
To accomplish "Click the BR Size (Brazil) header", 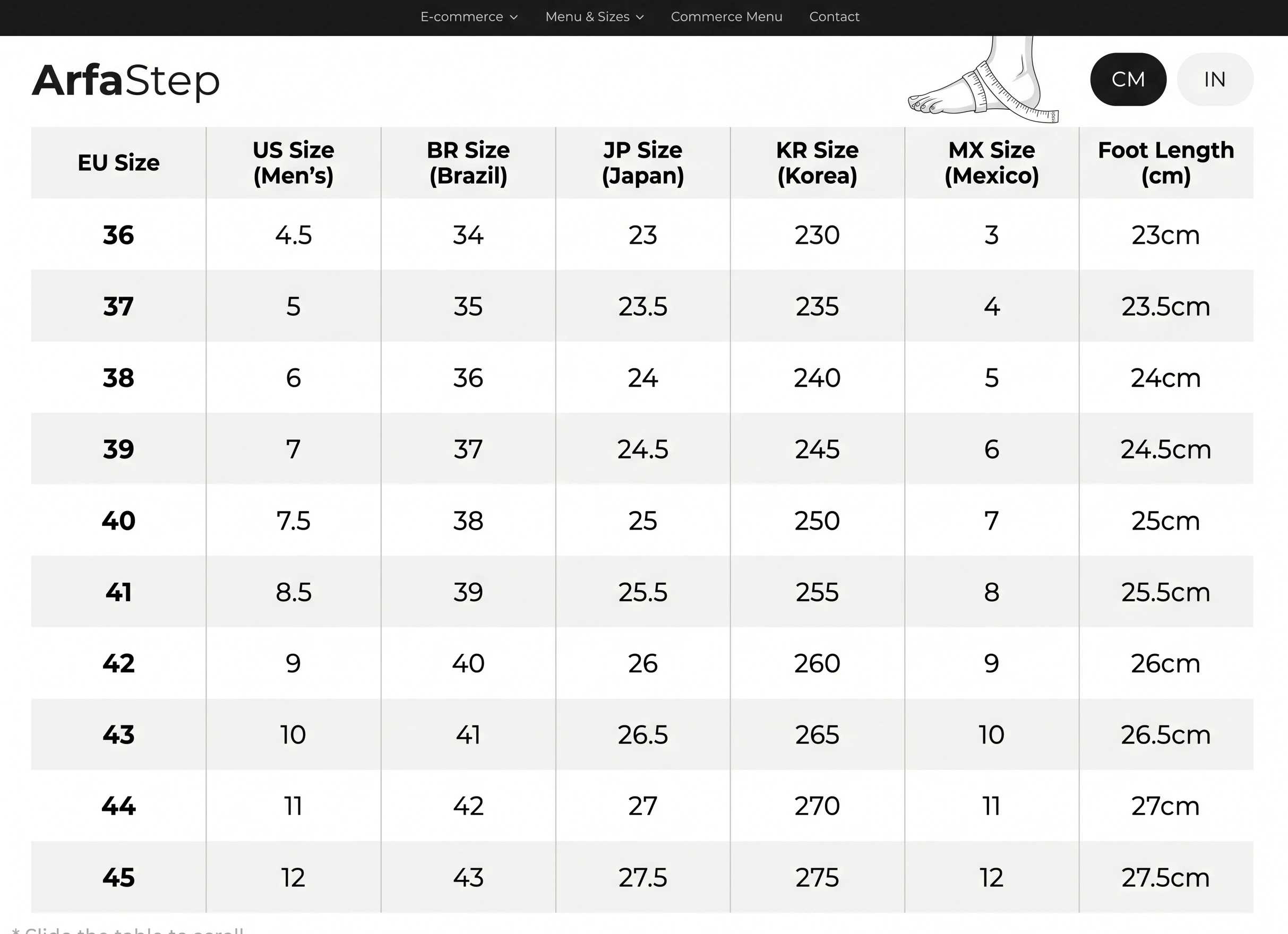I will [468, 163].
